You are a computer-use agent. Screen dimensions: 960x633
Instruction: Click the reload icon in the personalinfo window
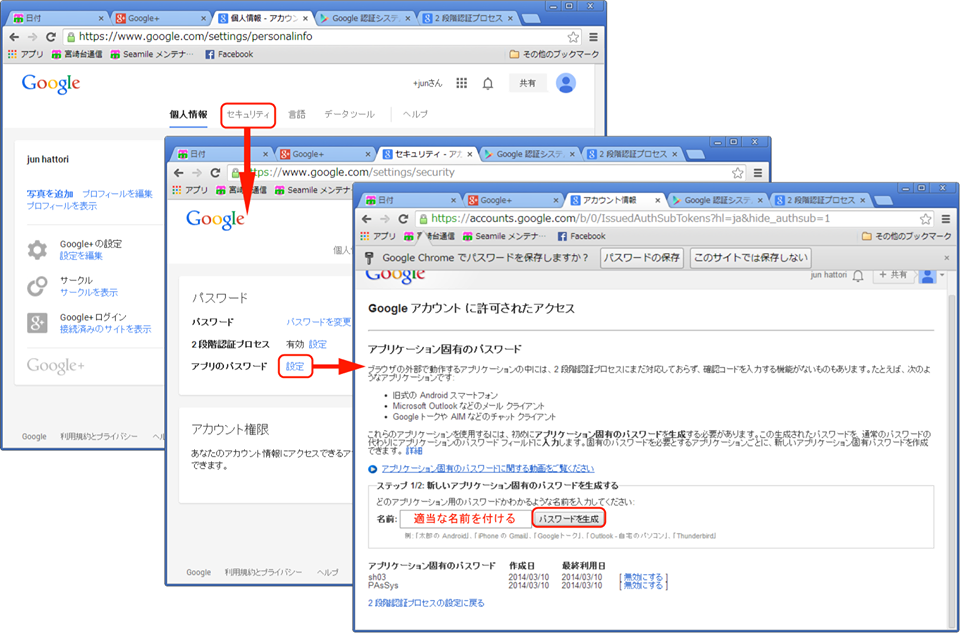(x=51, y=37)
